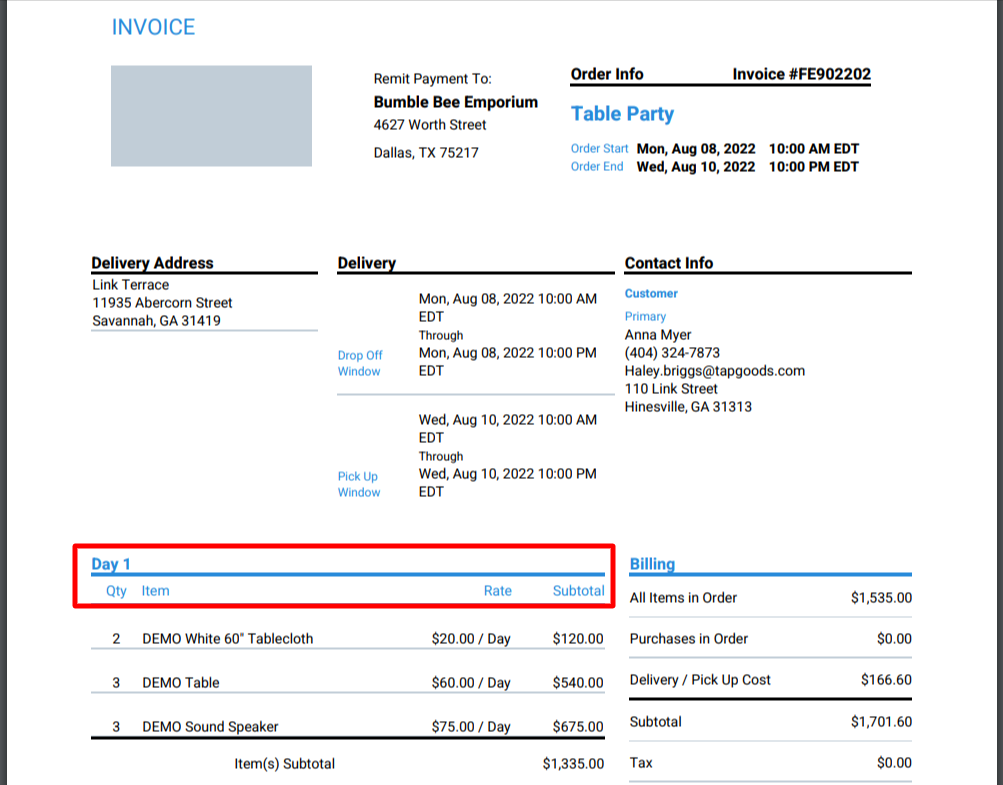Click the $540.00 table subtotal
Screen dimensions: 1003x785
point(578,683)
